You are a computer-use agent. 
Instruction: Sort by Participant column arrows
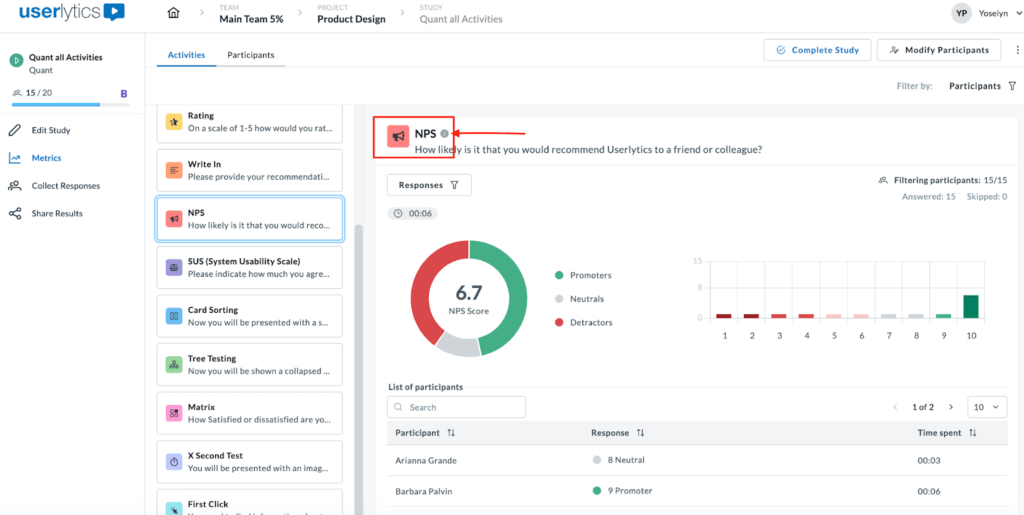click(x=451, y=433)
